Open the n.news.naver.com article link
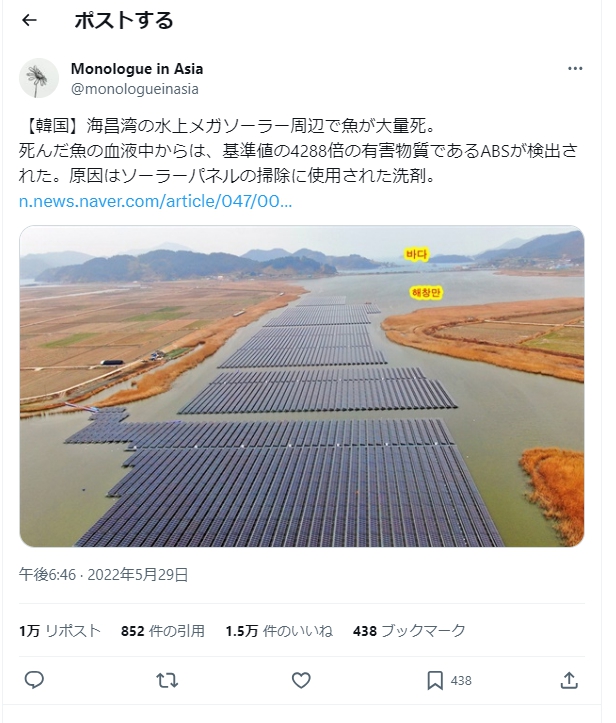This screenshot has height=723, width=616. (x=155, y=200)
